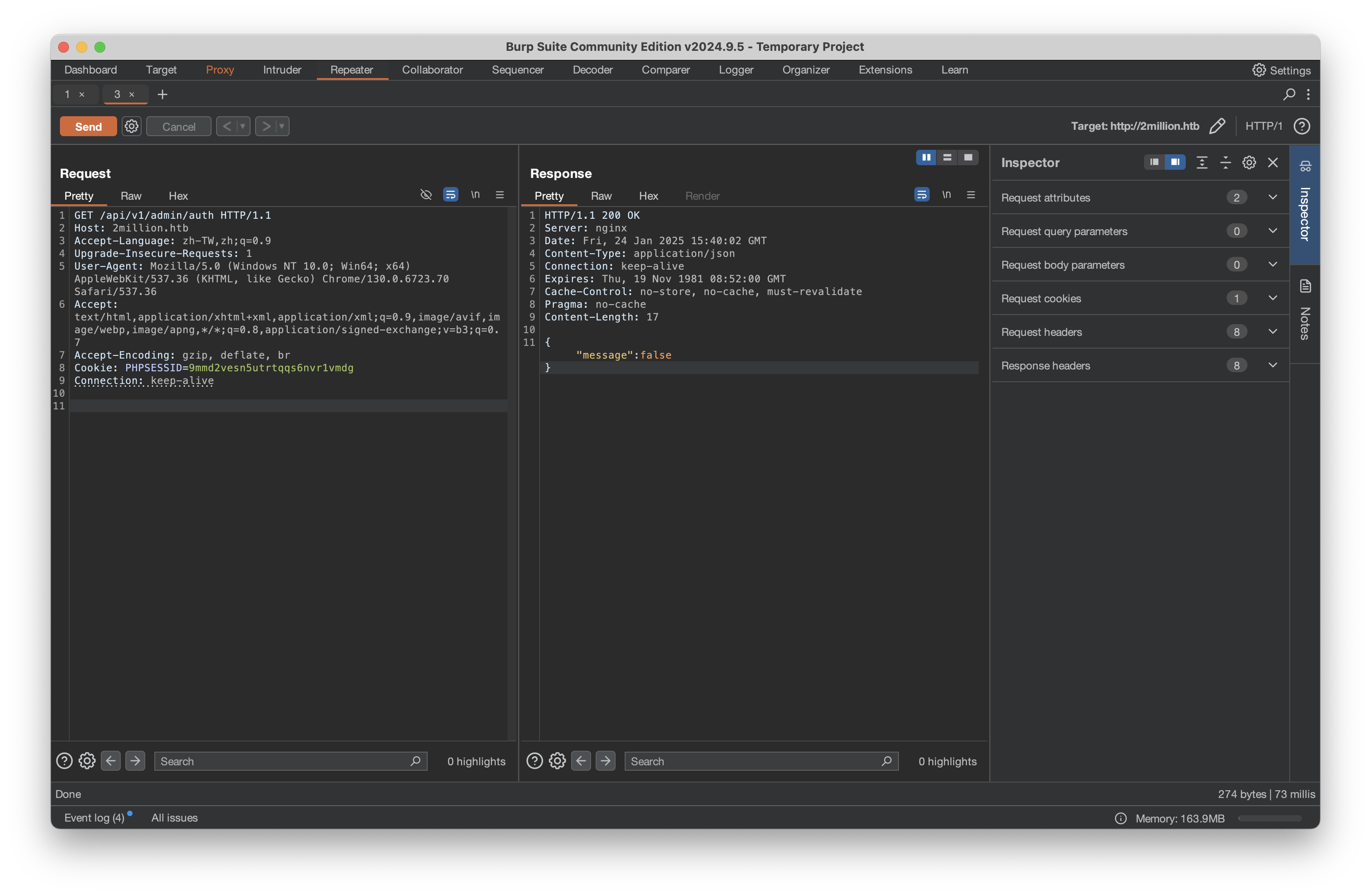Screen dimensions: 1371x896
Task: Click the Notes side panel icon
Action: [1305, 286]
